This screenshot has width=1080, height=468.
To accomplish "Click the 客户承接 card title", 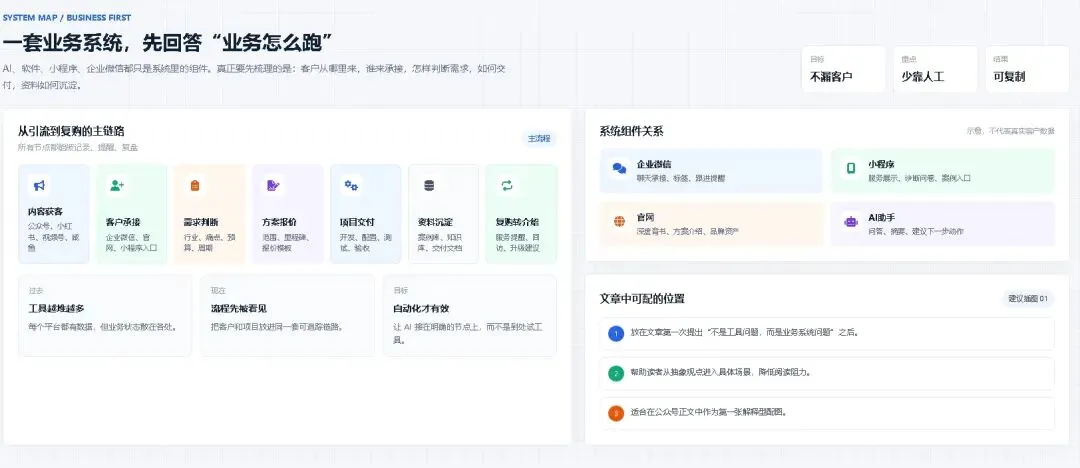I will click(123, 223).
